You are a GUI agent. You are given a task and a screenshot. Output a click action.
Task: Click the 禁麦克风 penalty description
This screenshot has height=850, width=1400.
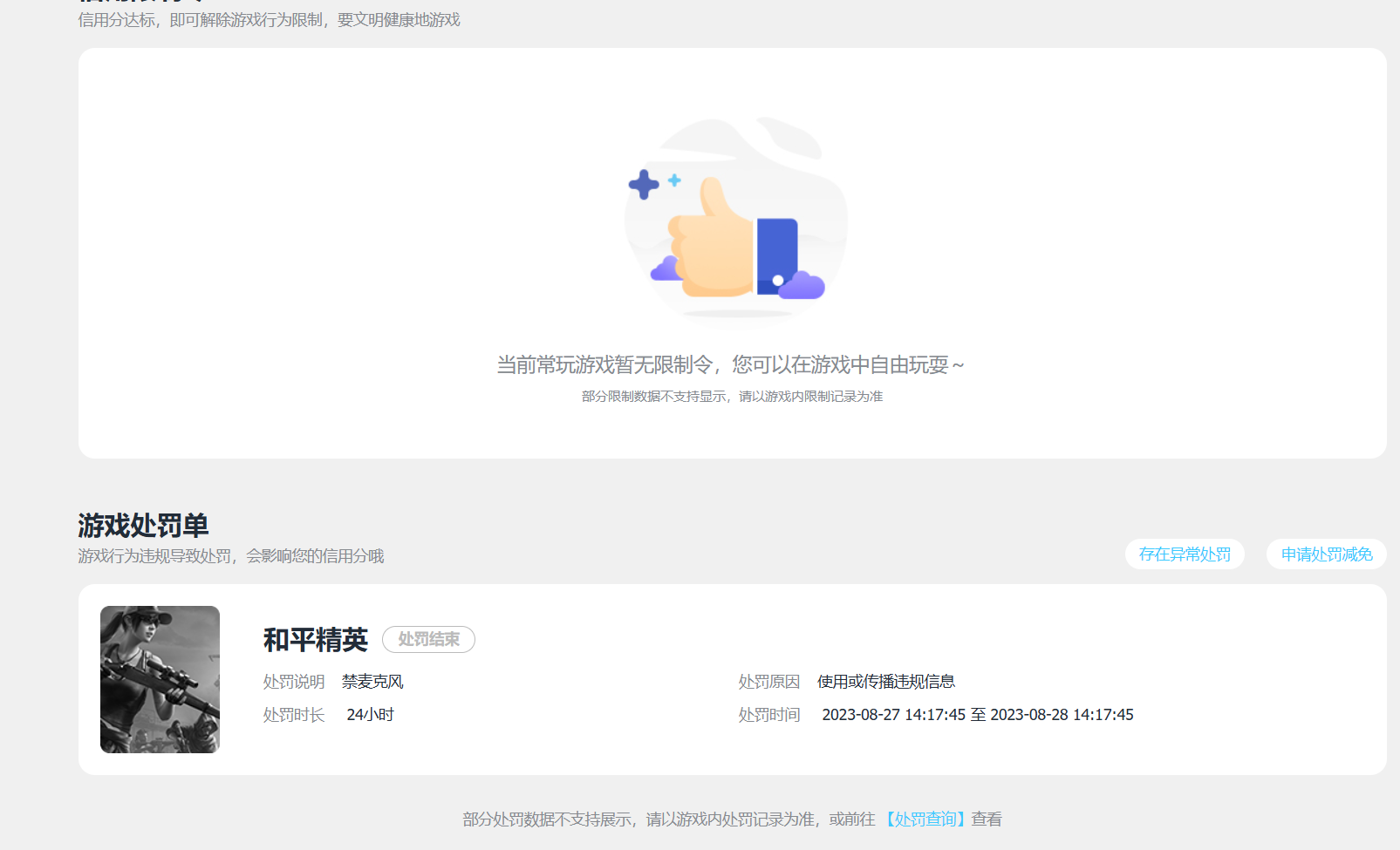[372, 682]
